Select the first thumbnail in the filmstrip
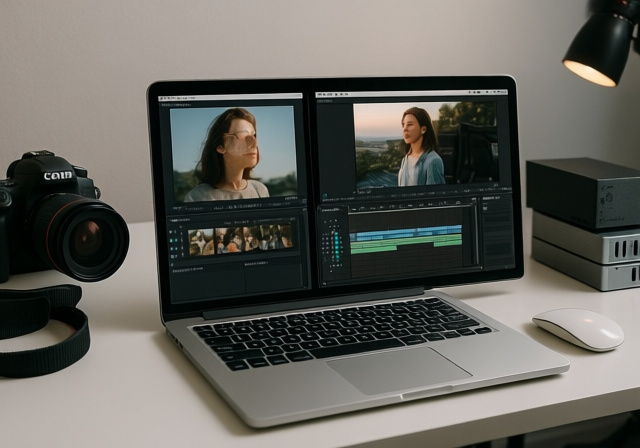The width and height of the screenshot is (640, 448). click(201, 242)
